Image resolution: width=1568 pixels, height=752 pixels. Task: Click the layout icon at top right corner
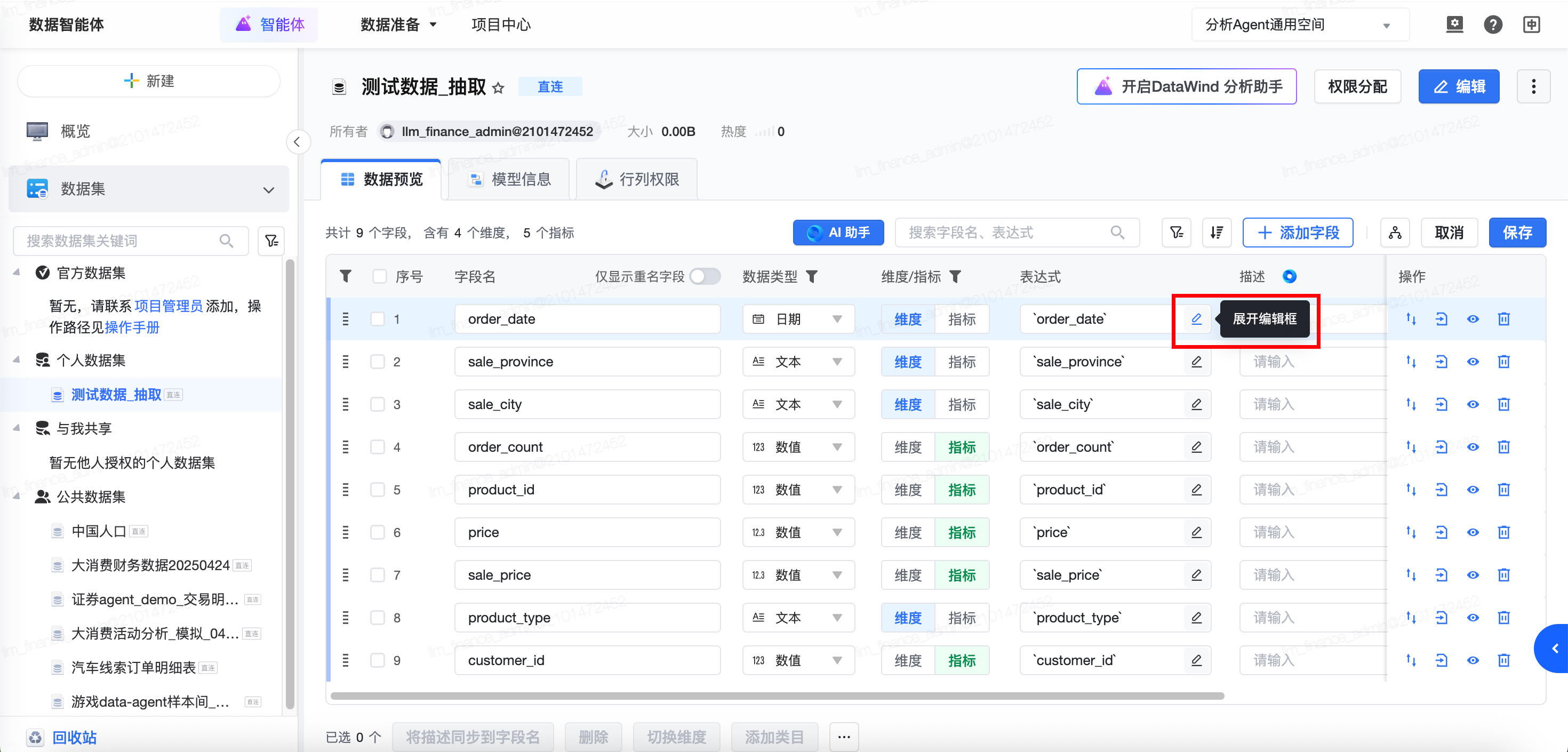pos(1532,25)
